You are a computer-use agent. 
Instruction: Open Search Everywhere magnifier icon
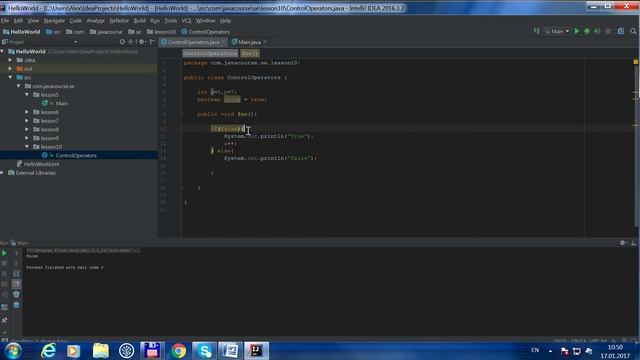(x=633, y=31)
